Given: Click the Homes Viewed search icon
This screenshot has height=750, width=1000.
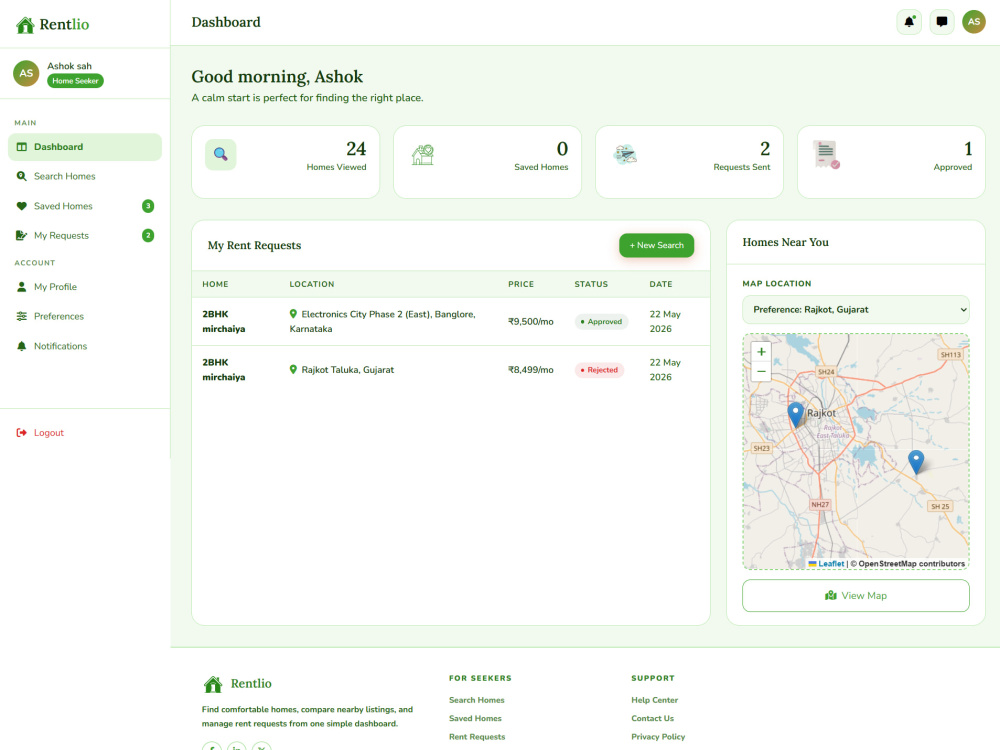Looking at the screenshot, I should pyautogui.click(x=221, y=155).
